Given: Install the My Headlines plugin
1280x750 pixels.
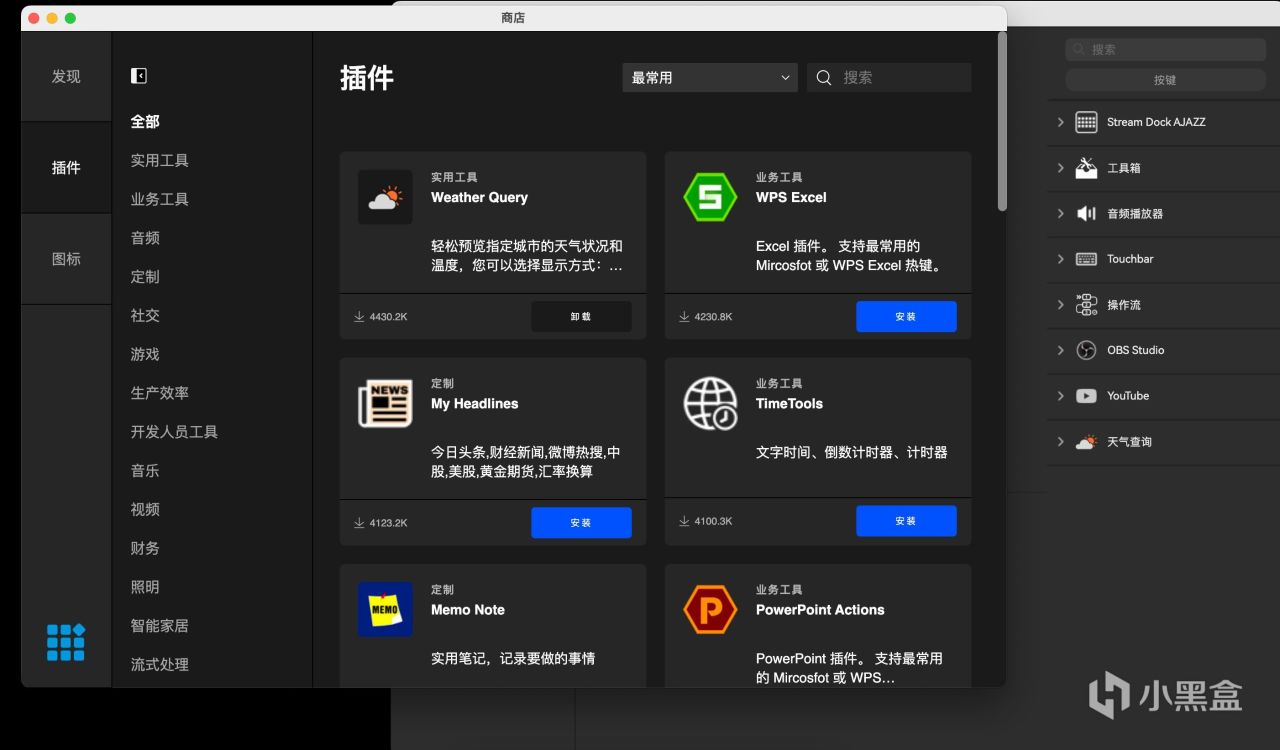Looking at the screenshot, I should point(581,522).
